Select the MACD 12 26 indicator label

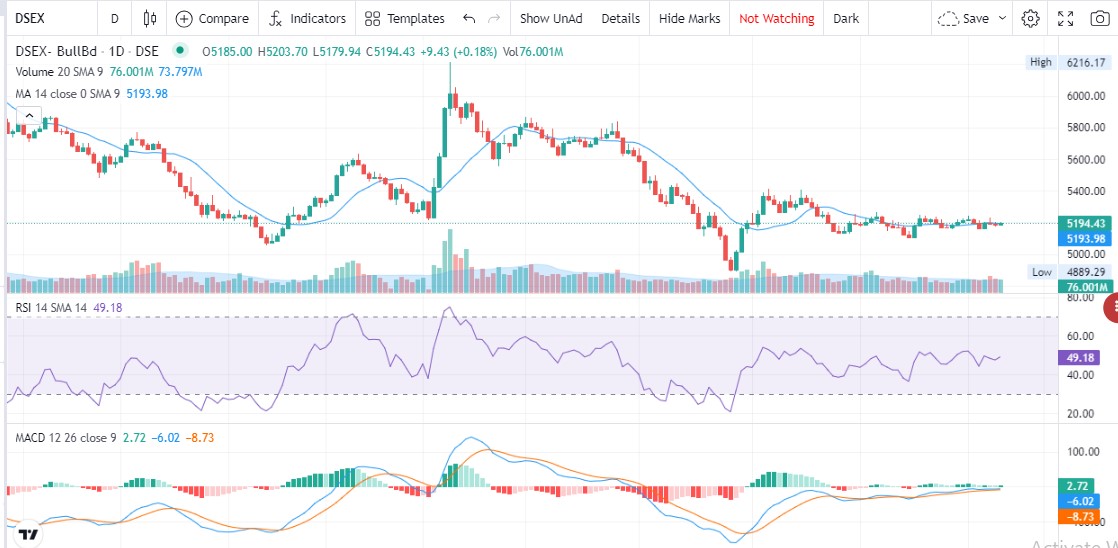coord(66,438)
